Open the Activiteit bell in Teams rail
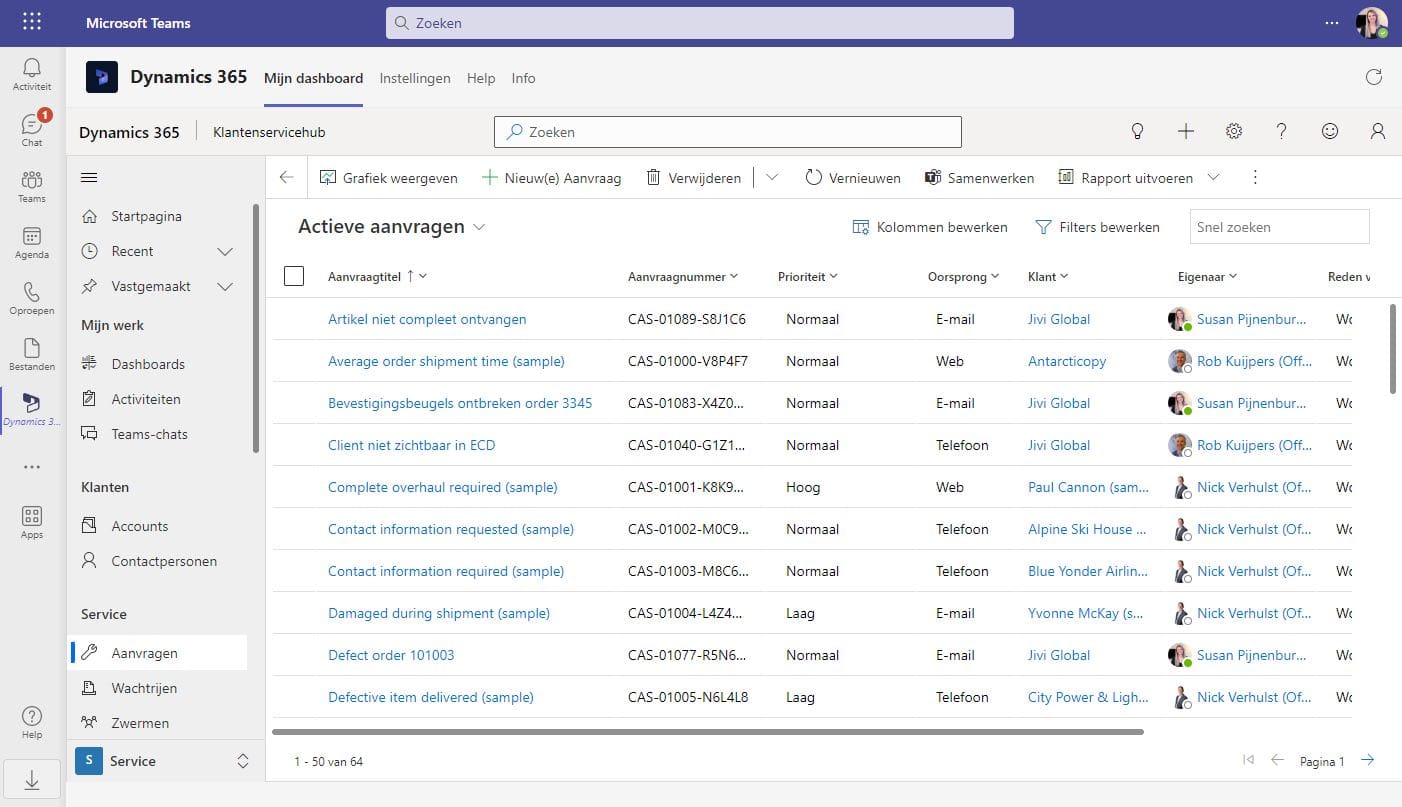 [x=32, y=74]
